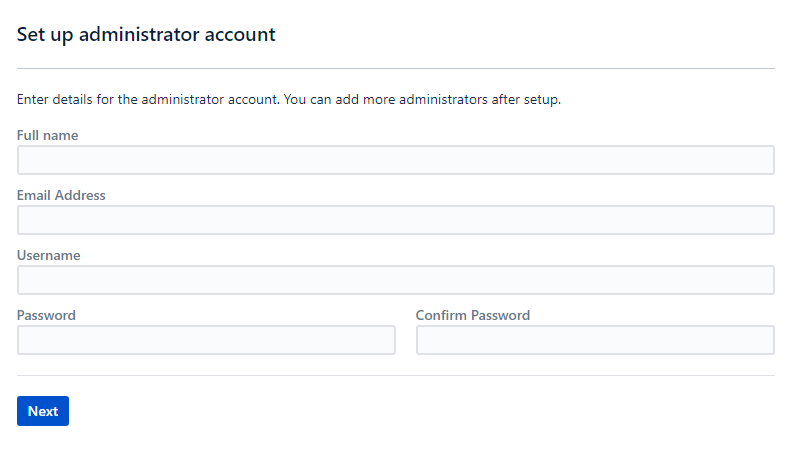Click the 'Password' label on the left
This screenshot has width=792, height=449.
[46, 315]
